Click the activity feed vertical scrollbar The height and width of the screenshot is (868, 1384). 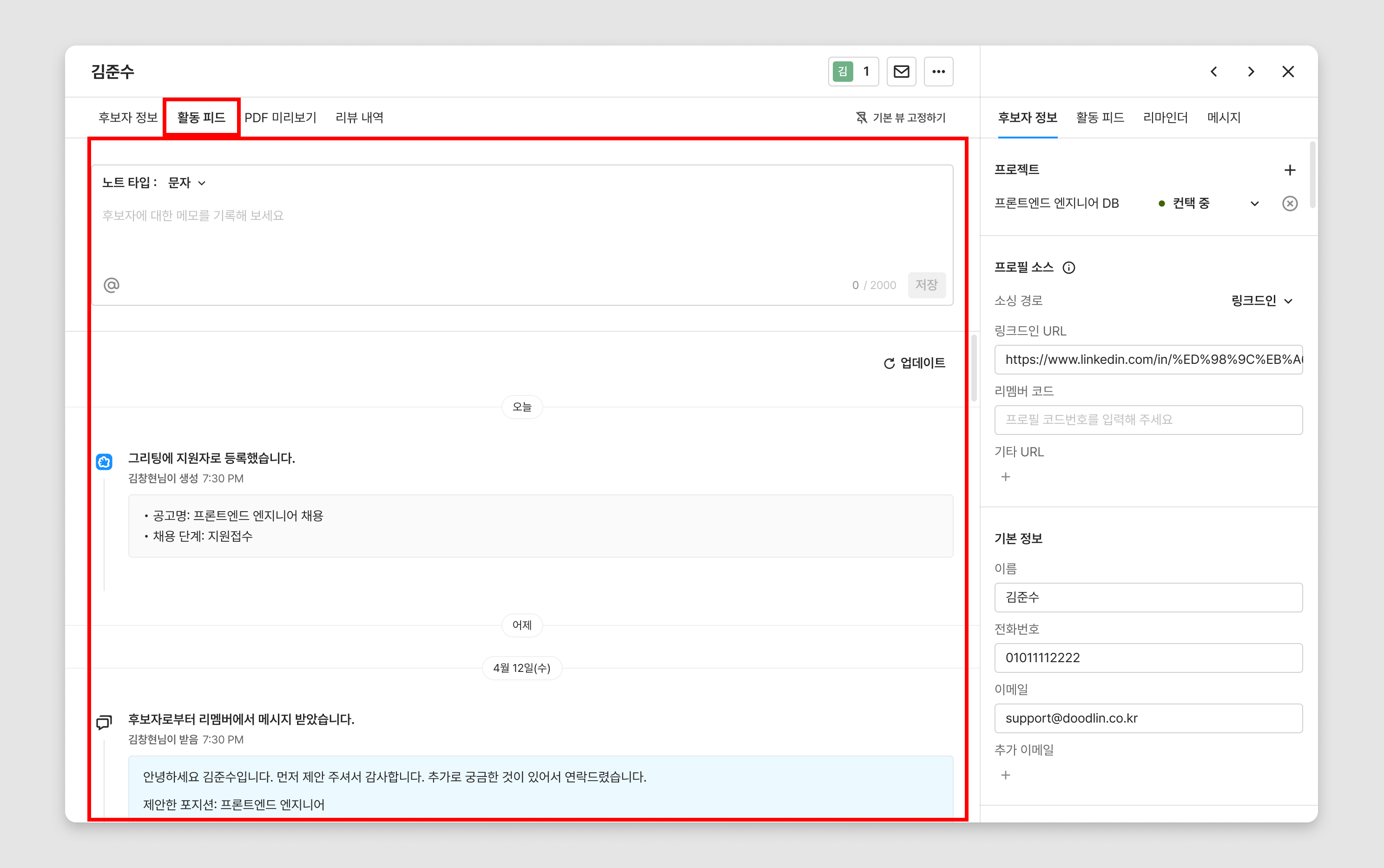(x=974, y=368)
